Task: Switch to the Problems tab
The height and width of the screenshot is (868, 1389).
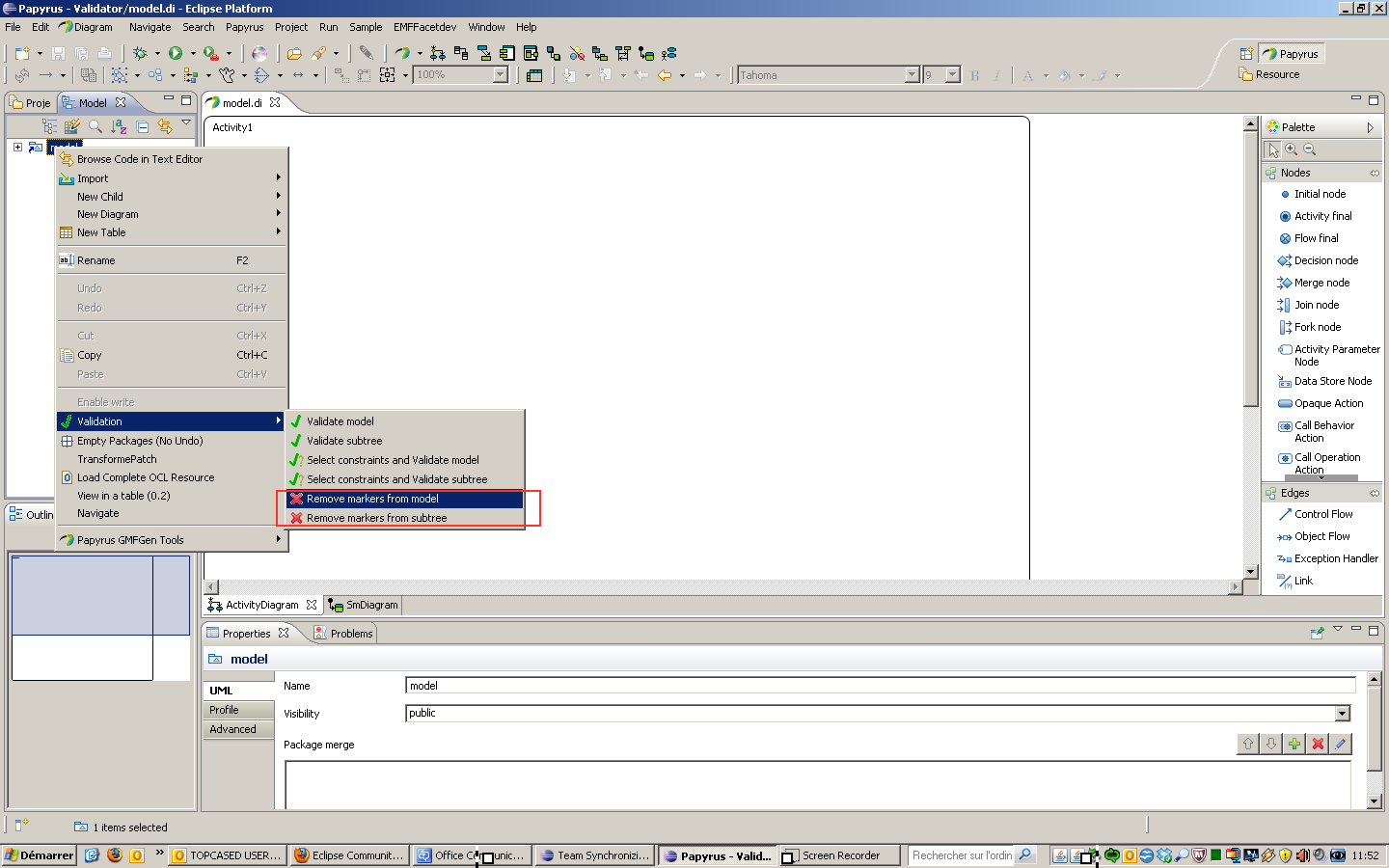Action: tap(343, 634)
